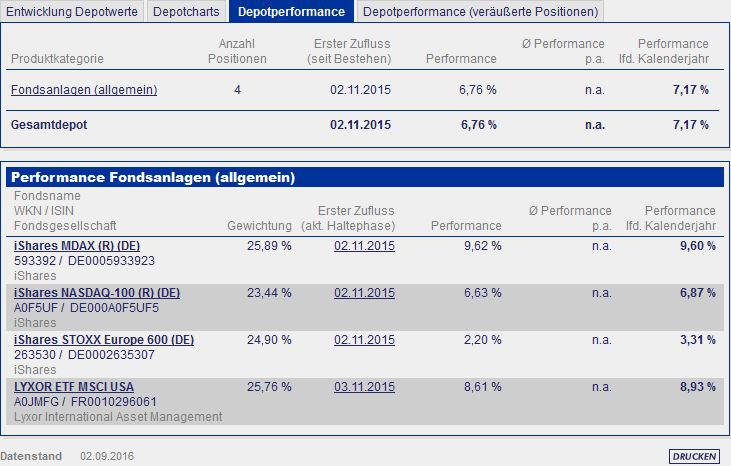Open the iShares NASDAQ-100 (R) (DE) link
This screenshot has height=466, width=731.
[97, 293]
